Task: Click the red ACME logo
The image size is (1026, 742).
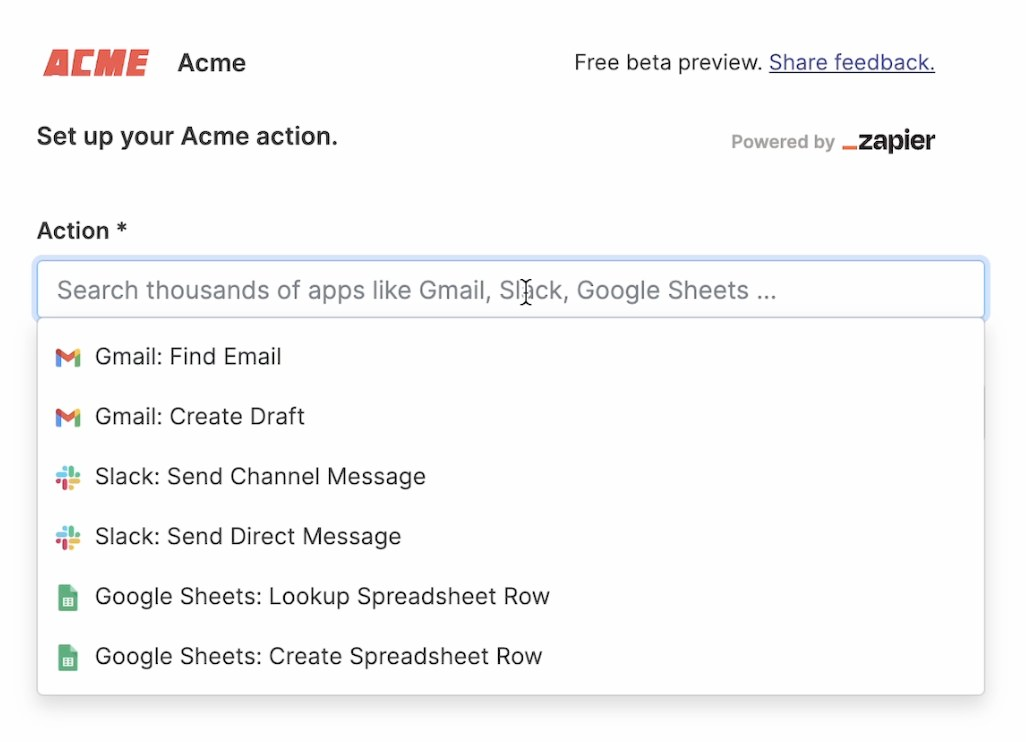Action: (96, 63)
